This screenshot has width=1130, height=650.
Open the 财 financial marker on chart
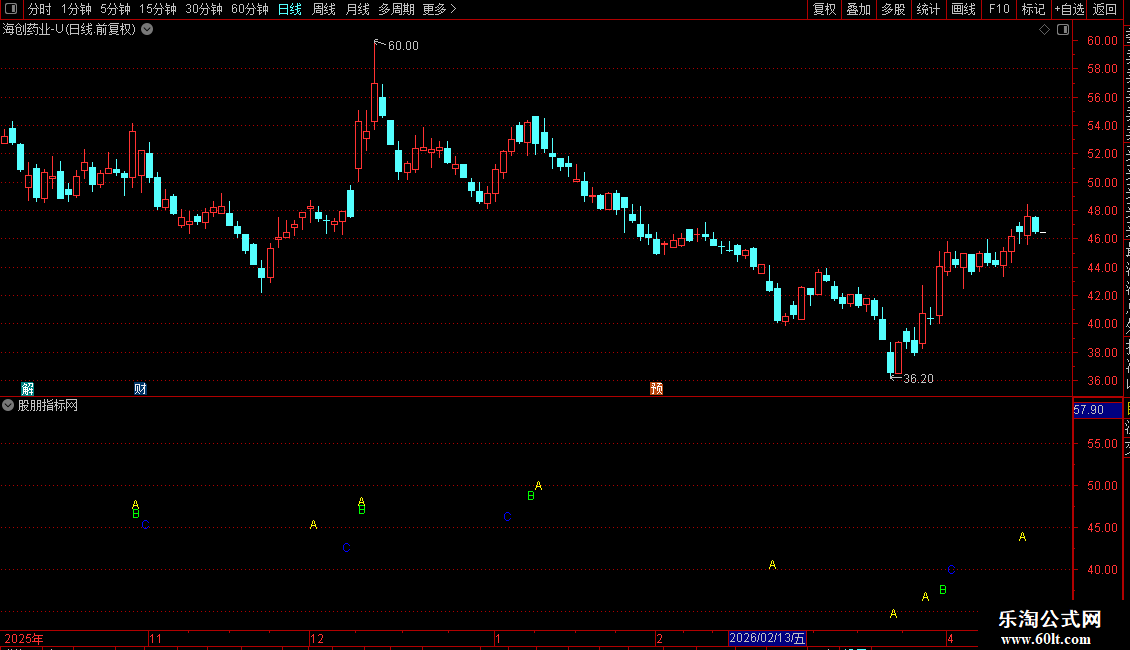coord(140,389)
